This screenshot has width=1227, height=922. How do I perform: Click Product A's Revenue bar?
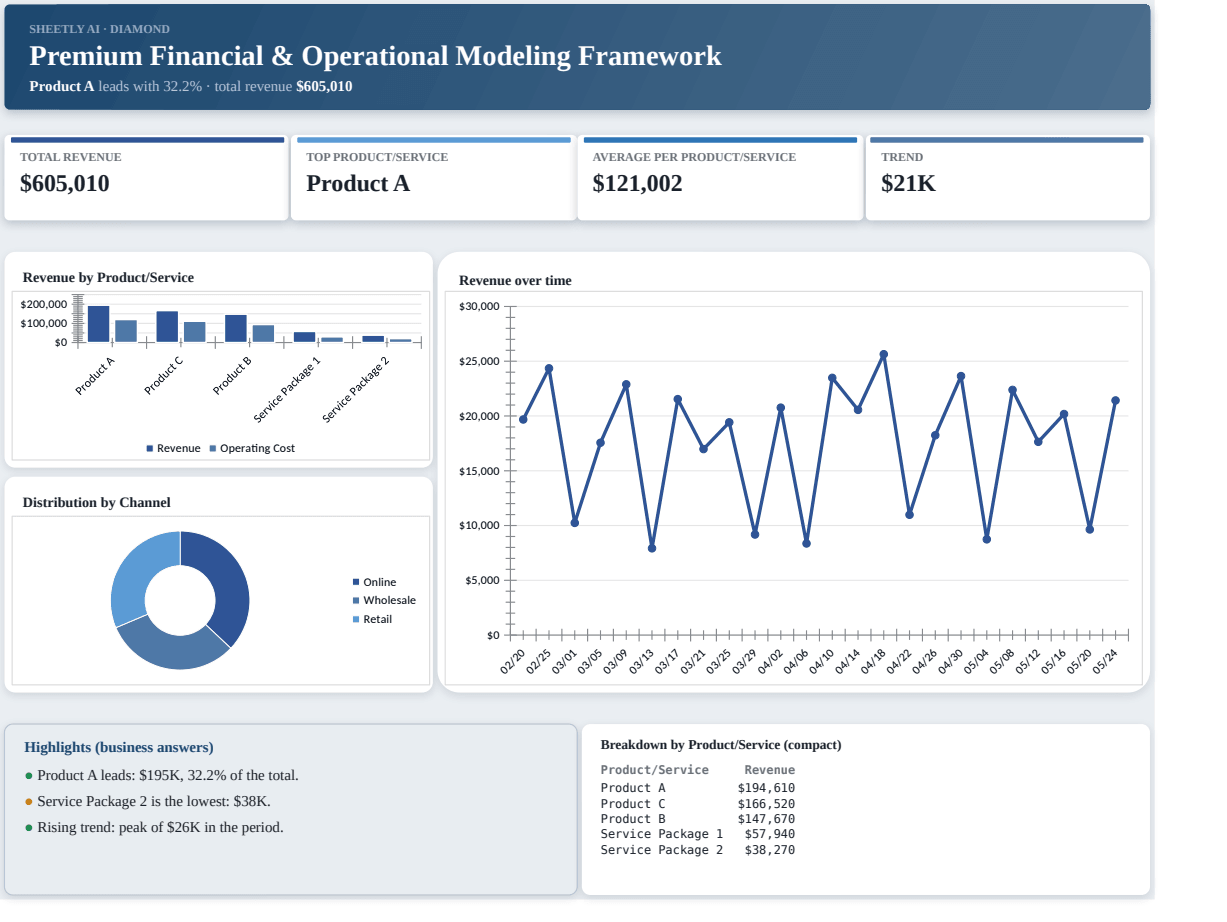coord(98,324)
